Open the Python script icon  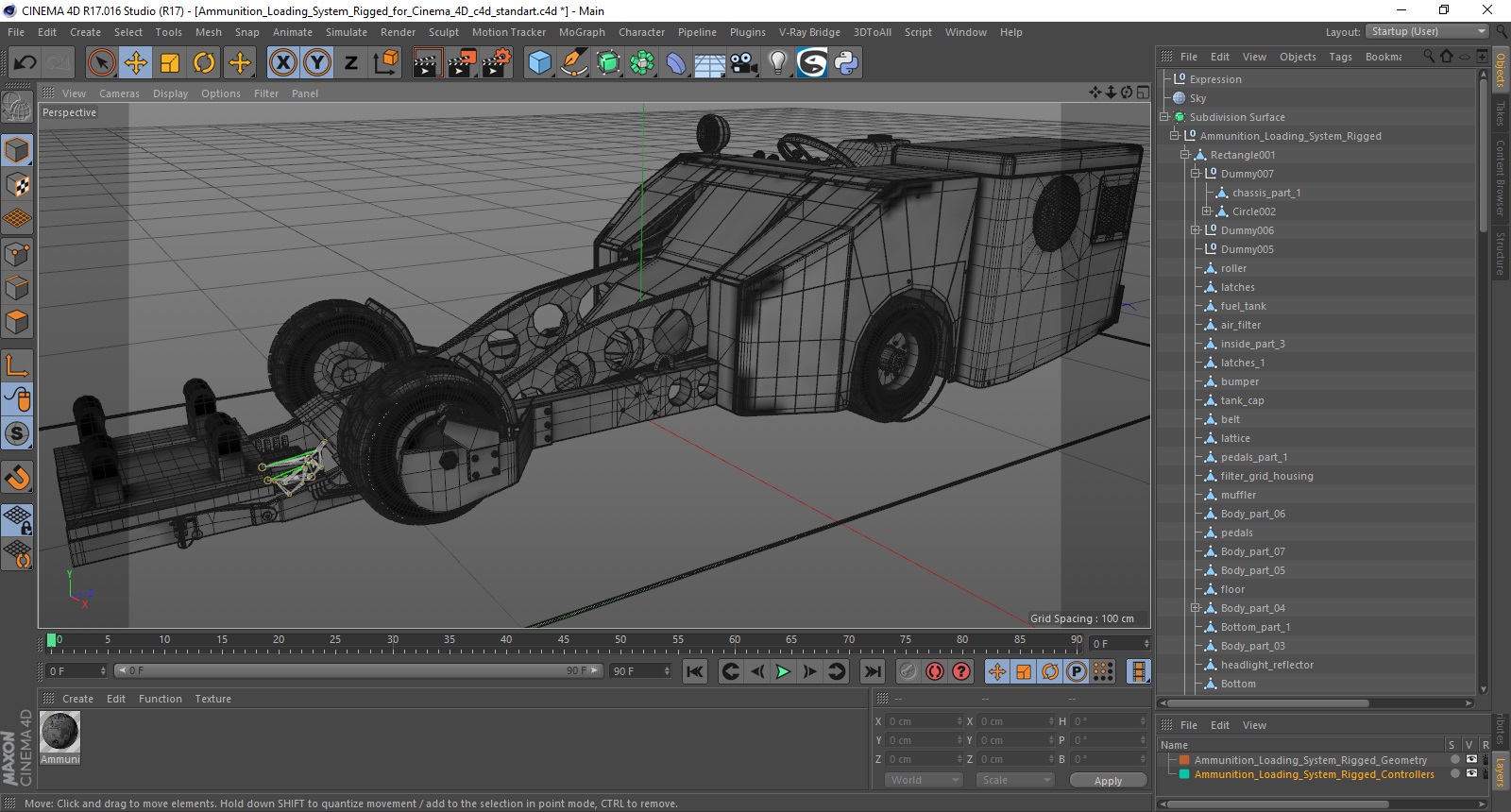tap(846, 63)
